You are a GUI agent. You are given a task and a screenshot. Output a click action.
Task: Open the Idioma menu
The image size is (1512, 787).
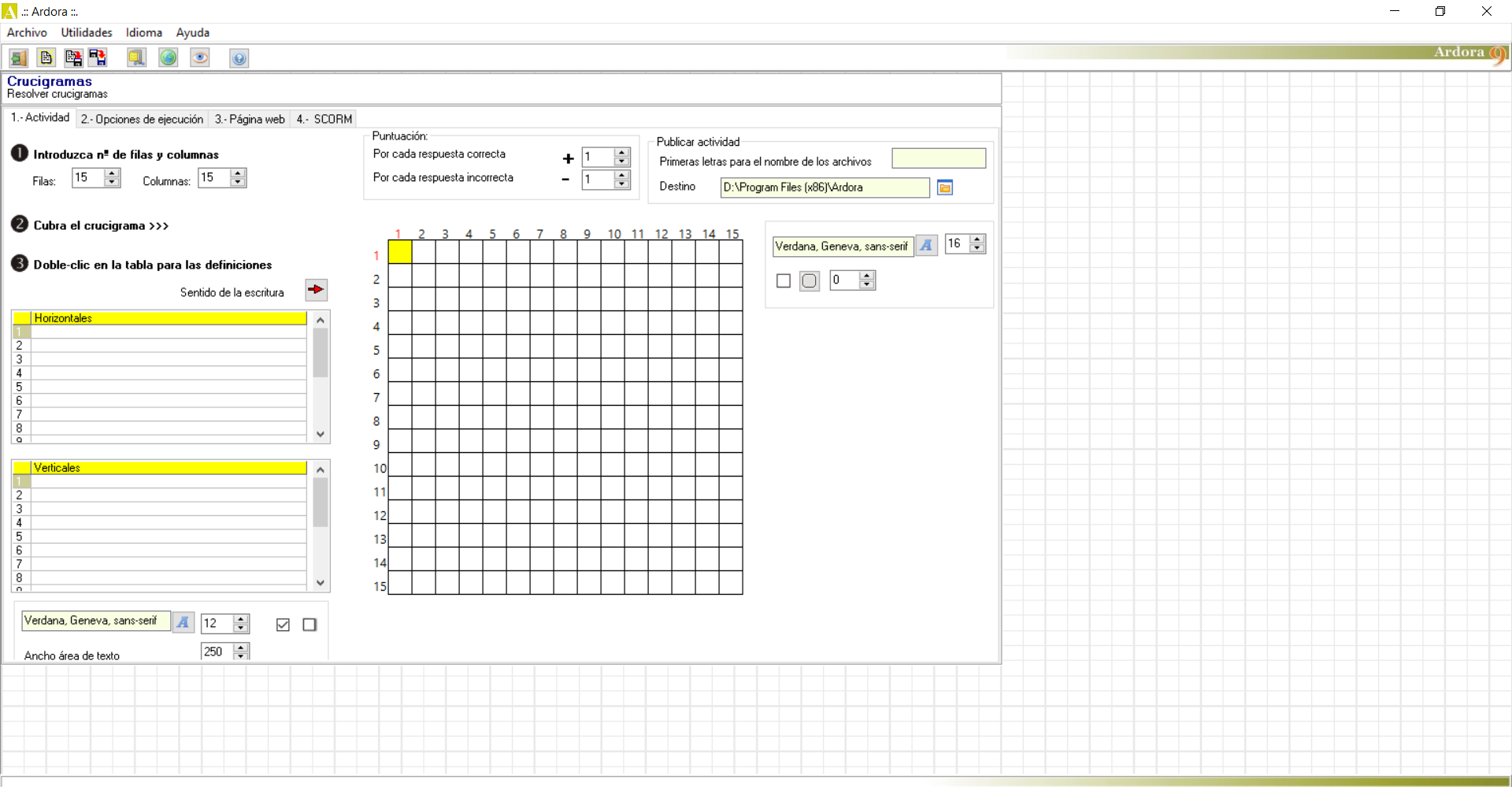pyautogui.click(x=143, y=32)
